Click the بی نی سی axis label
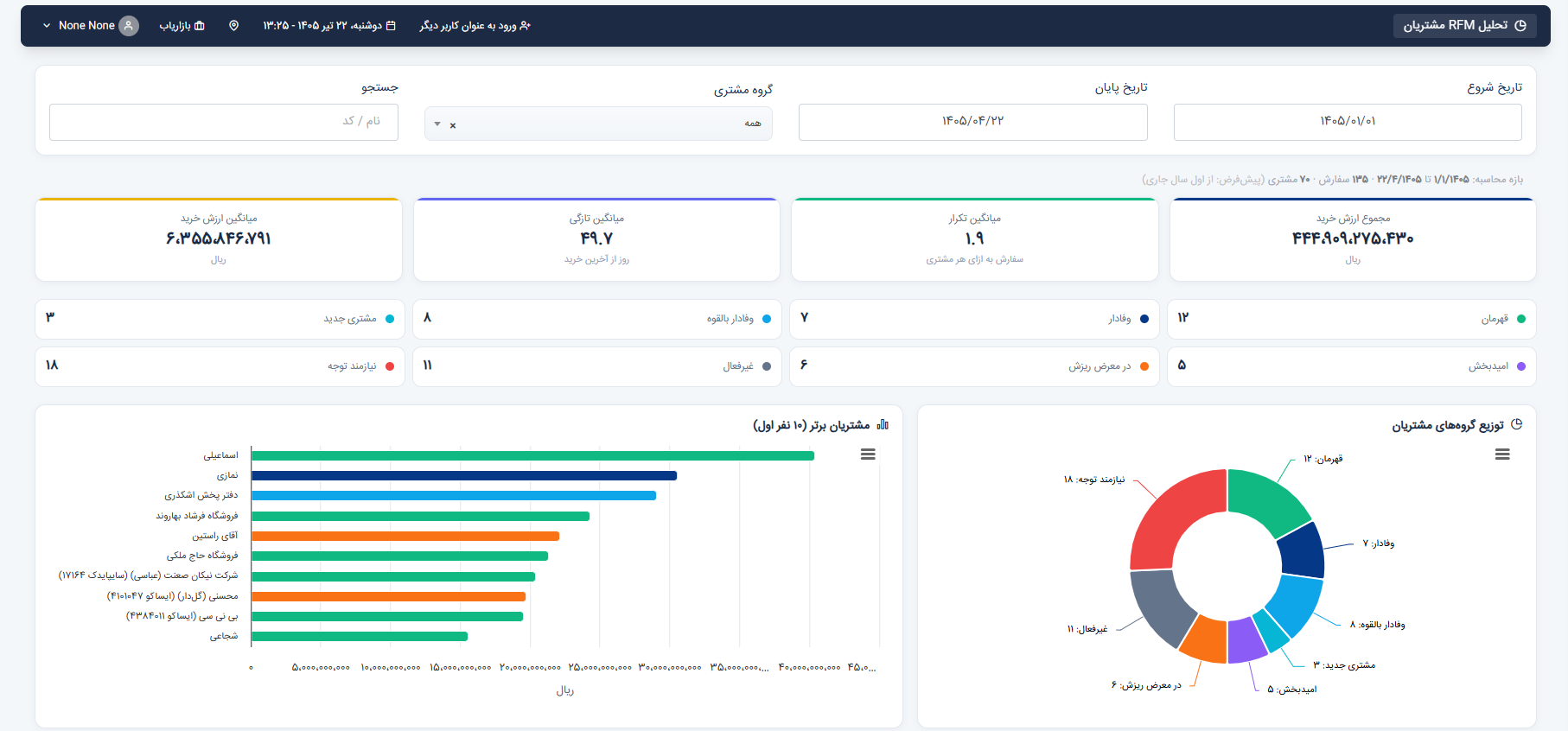 [182, 616]
